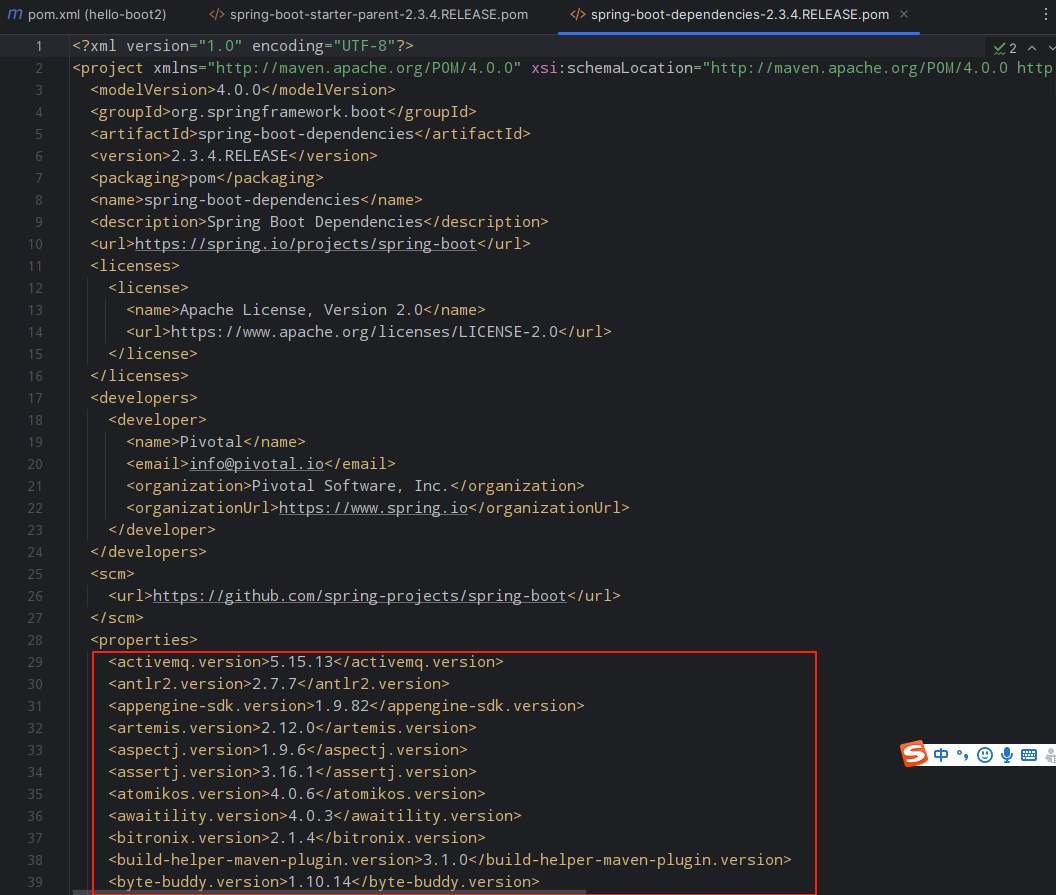Click the version 2.3.4.RELEASE line
Viewport: 1056px width, 895px height.
[x=234, y=156]
